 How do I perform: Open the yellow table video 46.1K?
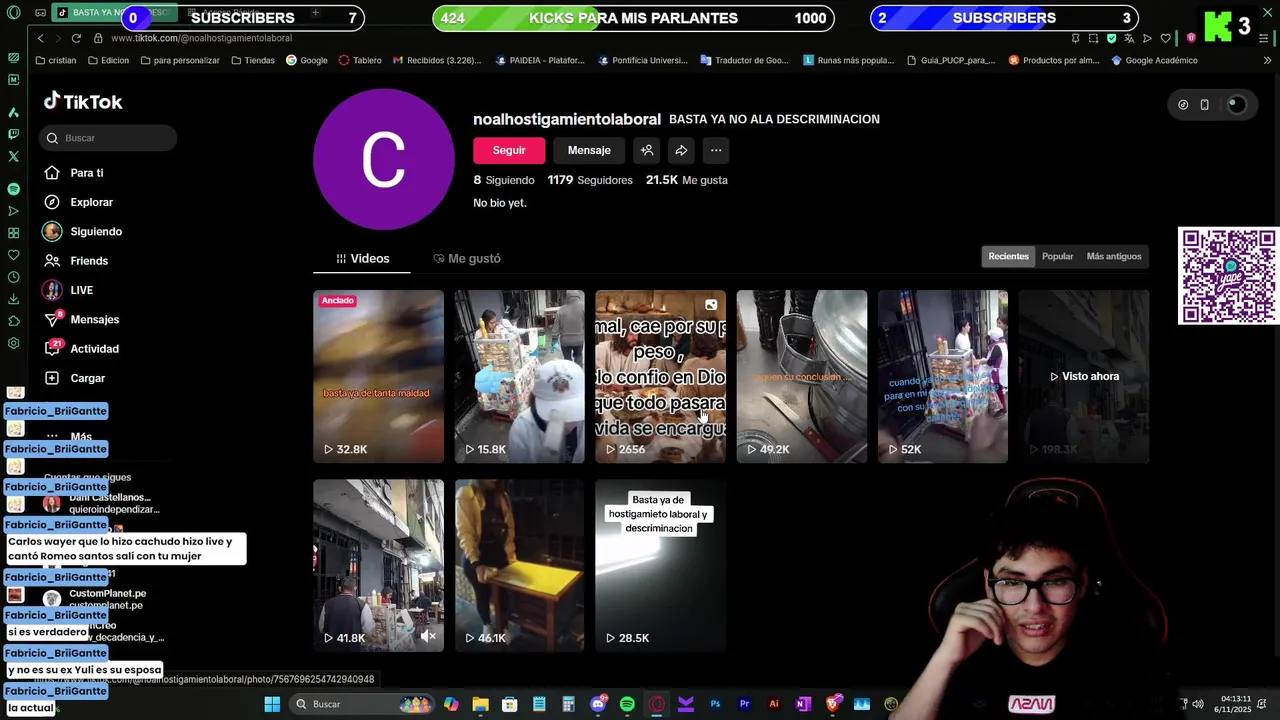(520, 565)
